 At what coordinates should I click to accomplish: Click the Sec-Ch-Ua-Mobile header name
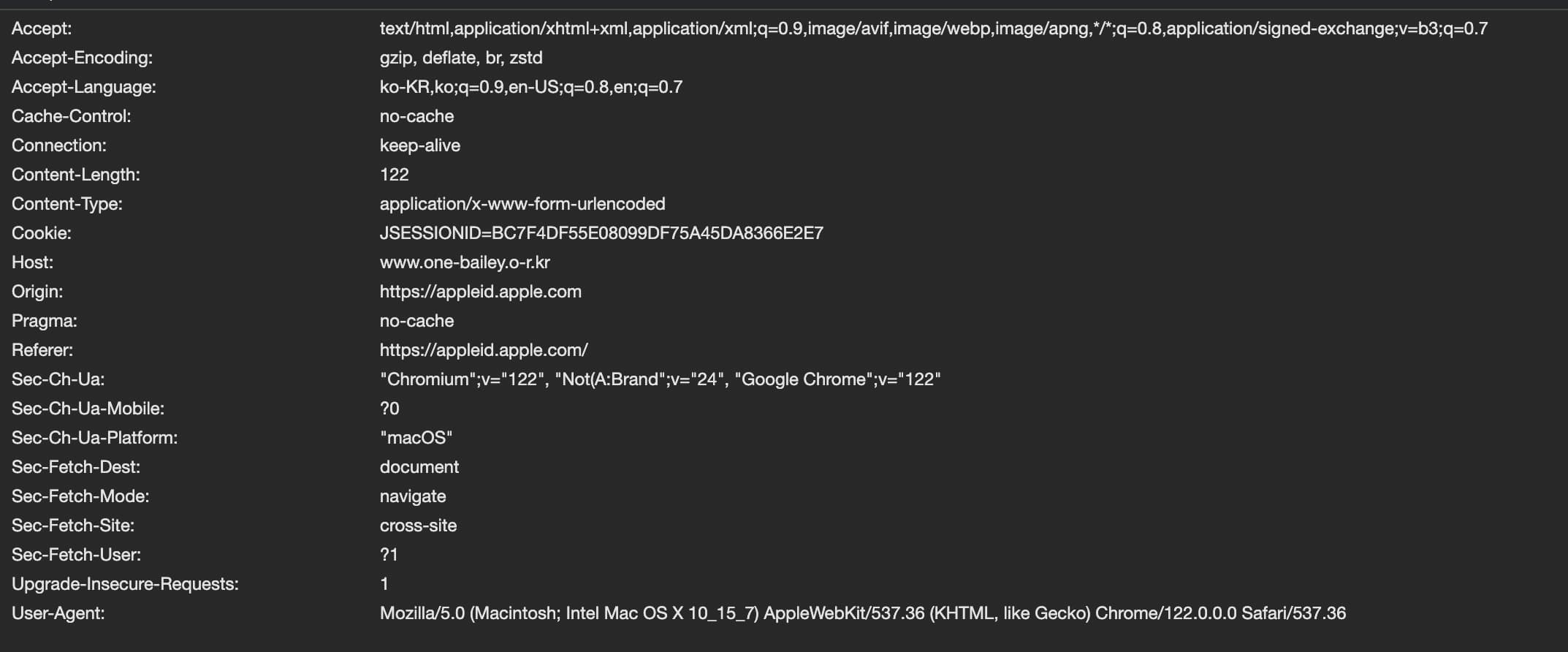[x=88, y=409]
